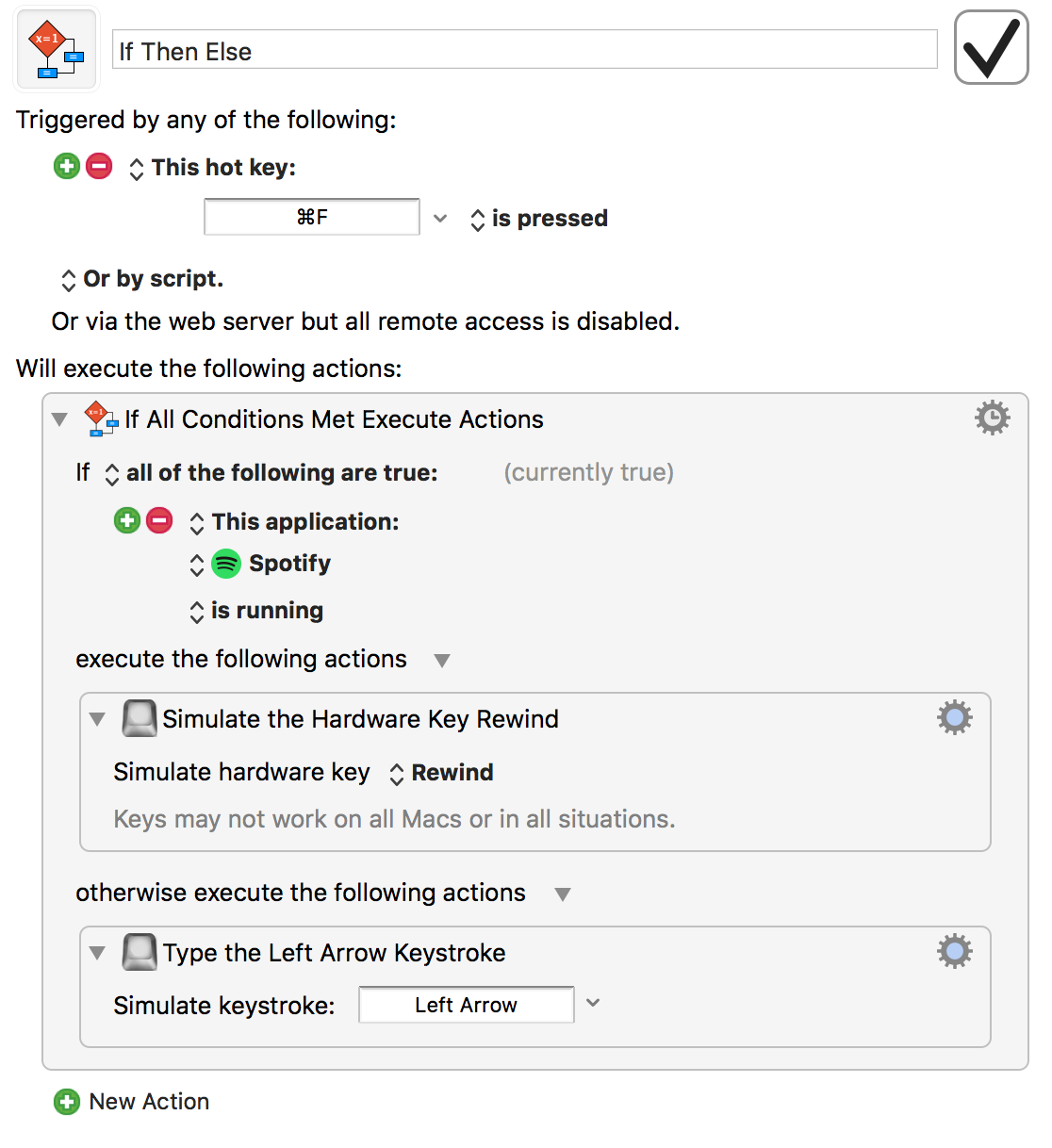Click the Left Arrow keystroke field
Viewport: 1052px width, 1148px height.
(466, 1006)
